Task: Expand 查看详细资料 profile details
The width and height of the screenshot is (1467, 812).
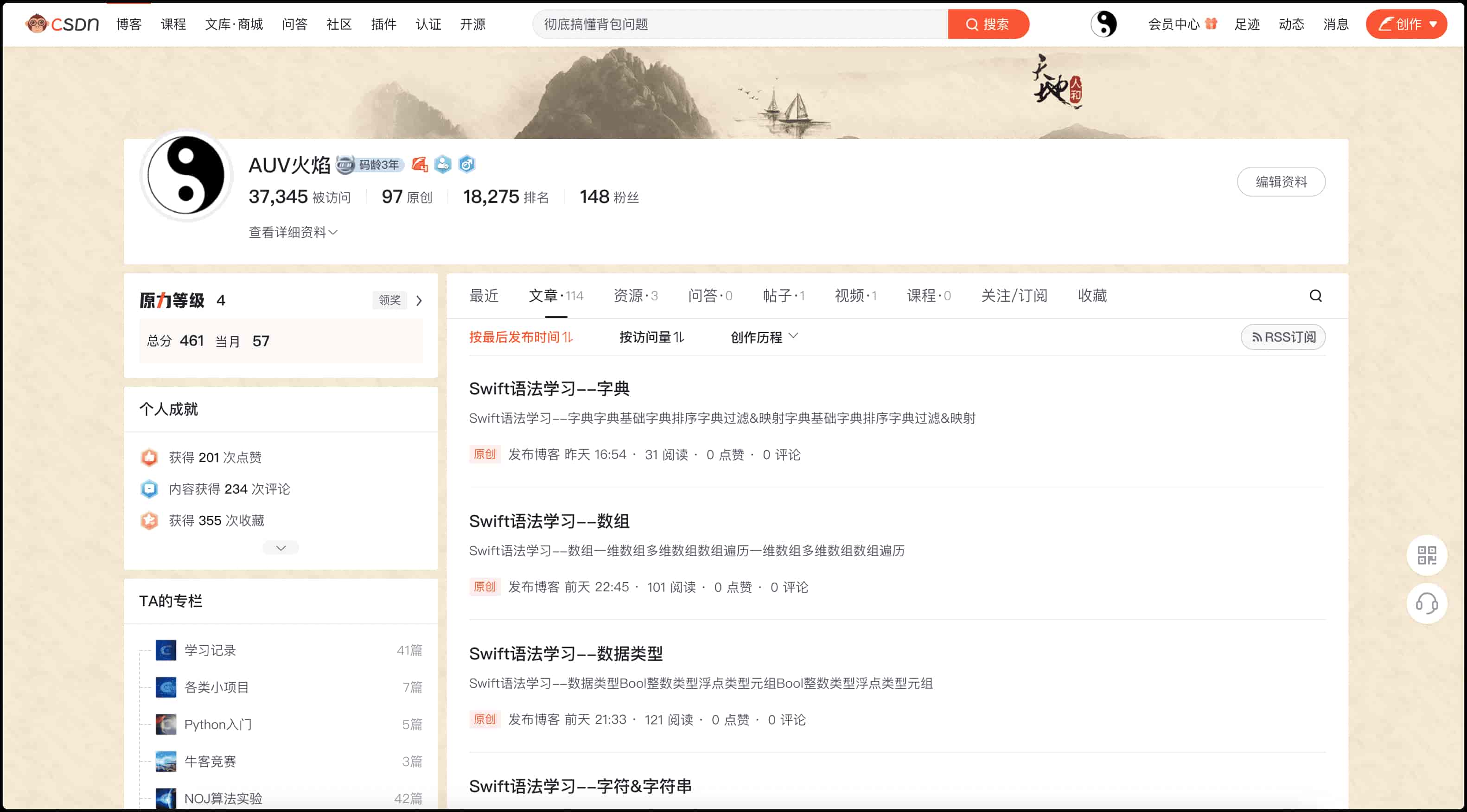Action: click(x=293, y=232)
